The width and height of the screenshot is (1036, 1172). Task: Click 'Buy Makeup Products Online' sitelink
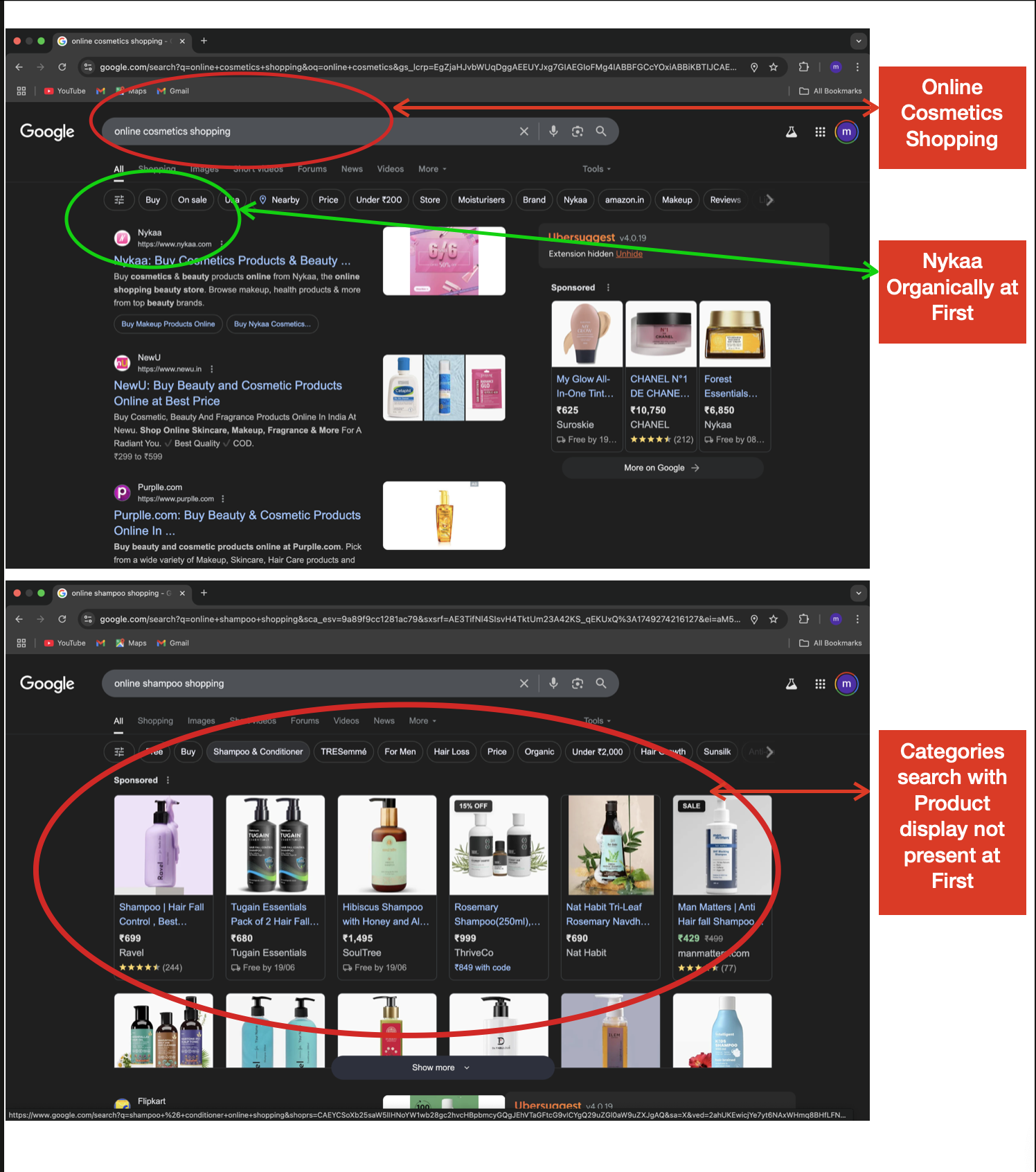(x=168, y=324)
